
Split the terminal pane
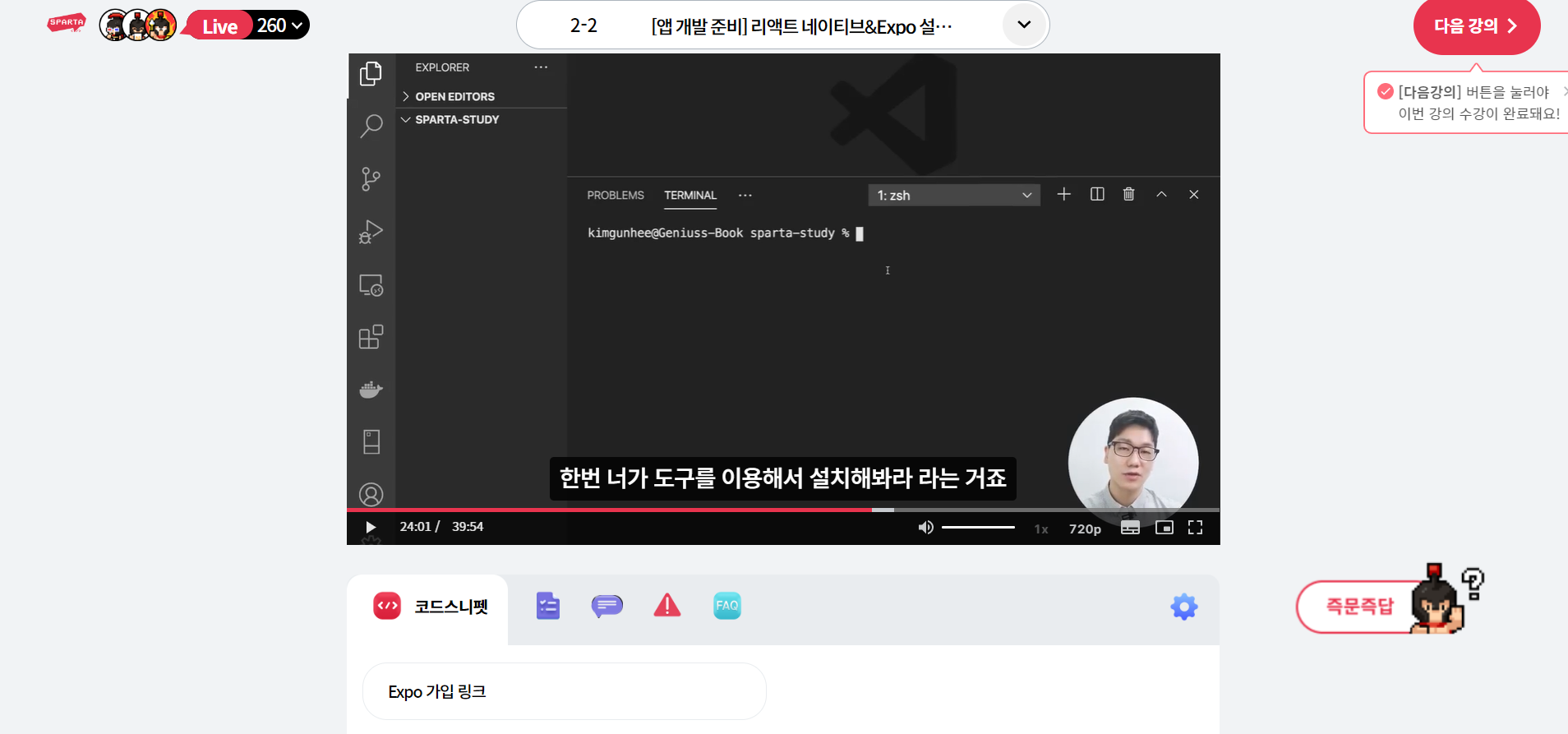[1097, 194]
